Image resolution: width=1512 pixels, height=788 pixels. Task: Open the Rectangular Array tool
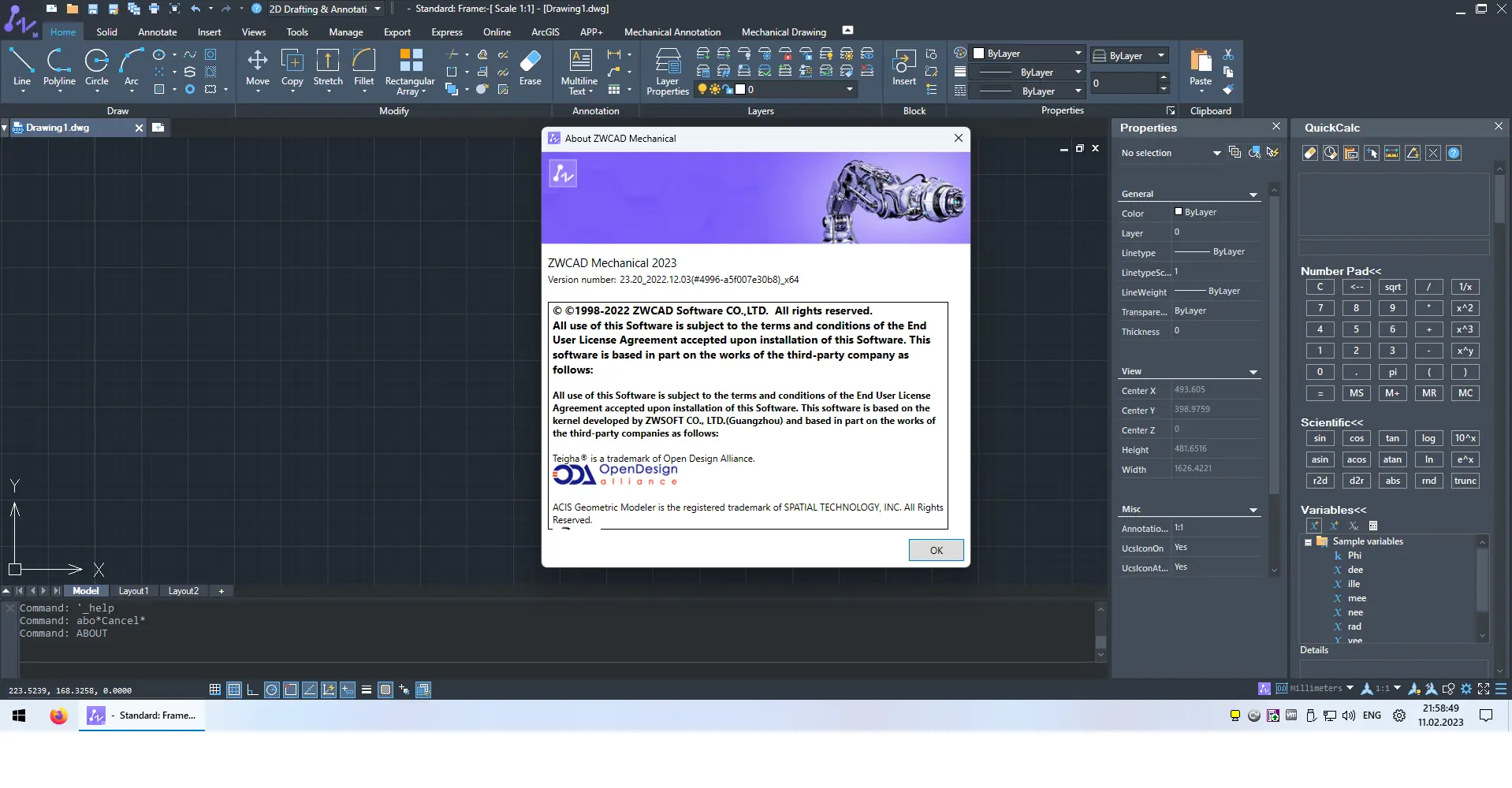click(410, 71)
